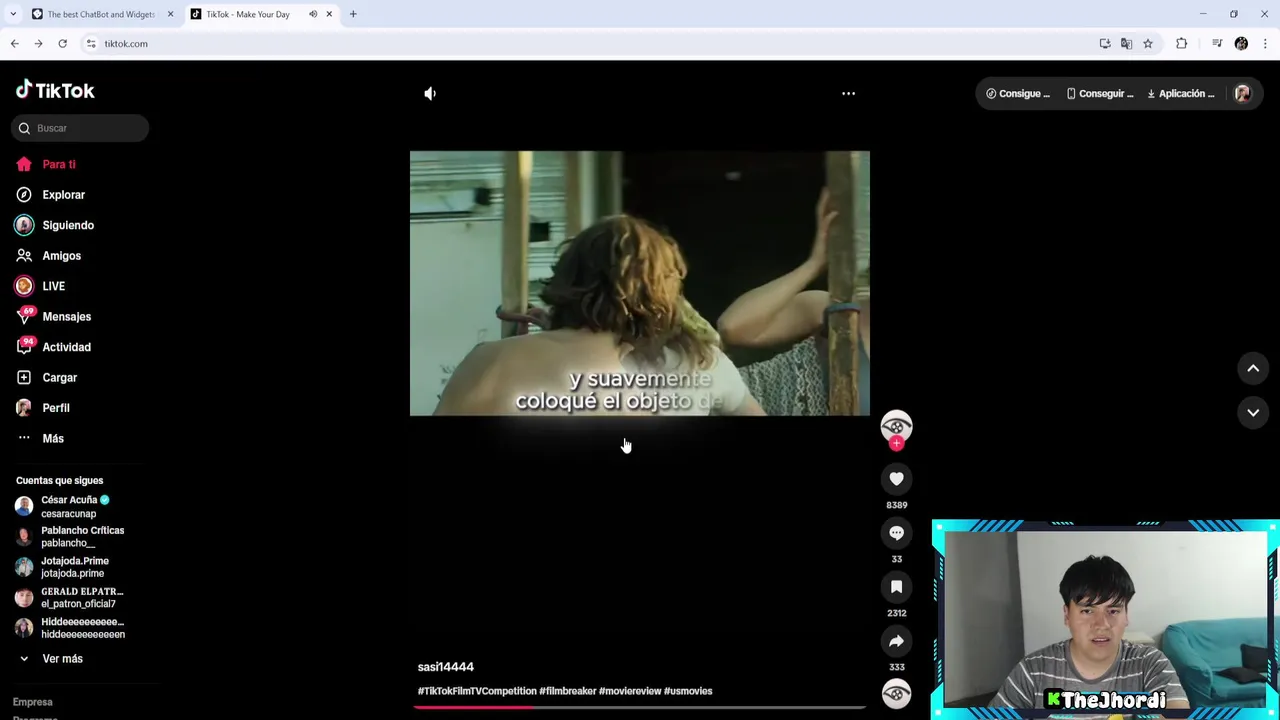This screenshot has height=720, width=1280.
Task: Open creator avatar beside the video
Action: [x=896, y=425]
